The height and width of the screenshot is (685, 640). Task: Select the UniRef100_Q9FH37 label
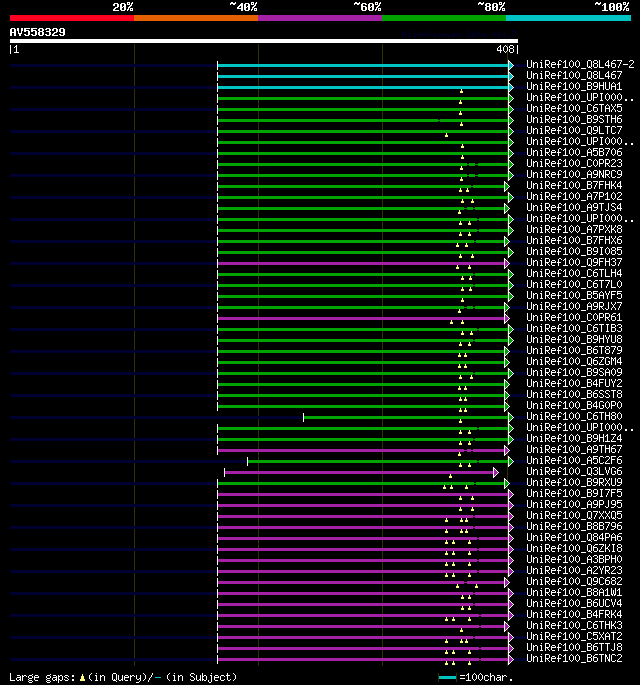click(x=574, y=262)
